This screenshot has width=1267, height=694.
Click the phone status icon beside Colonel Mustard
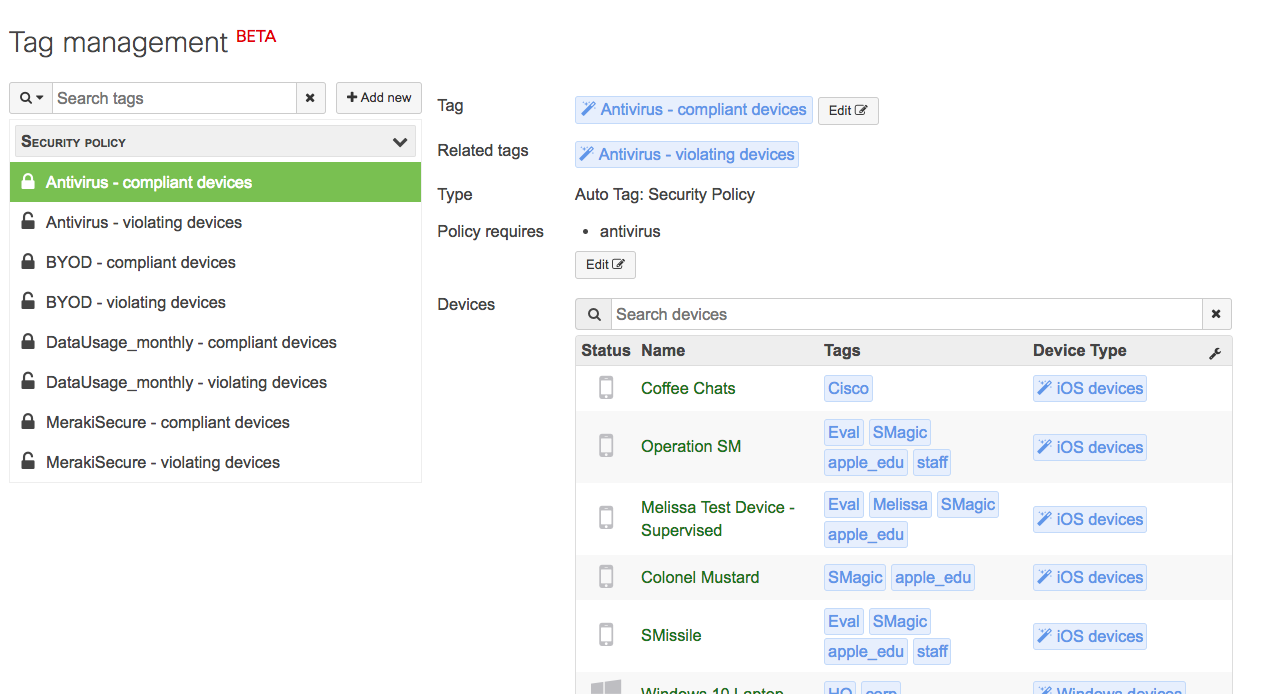605,577
